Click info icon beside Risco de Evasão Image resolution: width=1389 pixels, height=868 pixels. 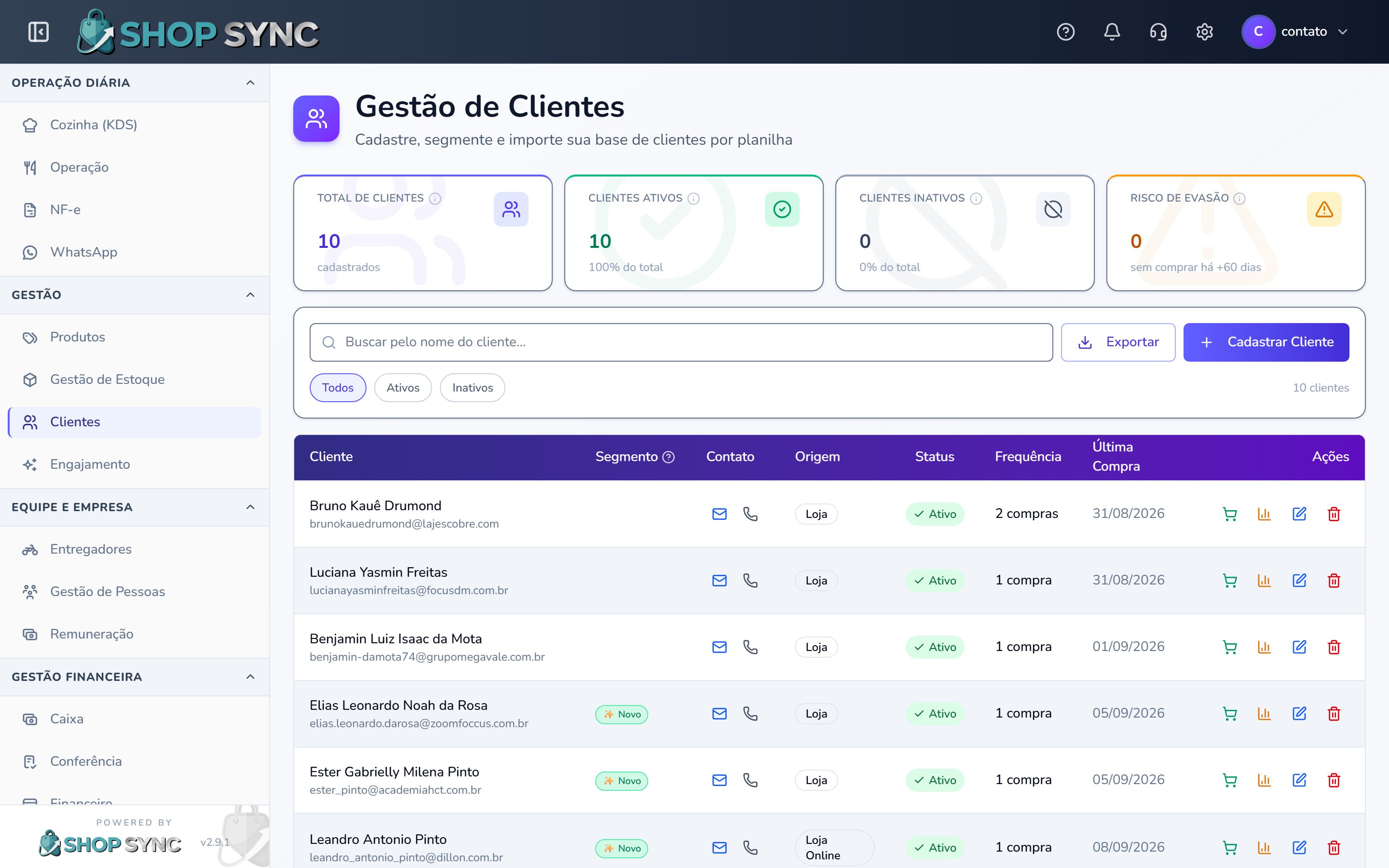click(1239, 199)
